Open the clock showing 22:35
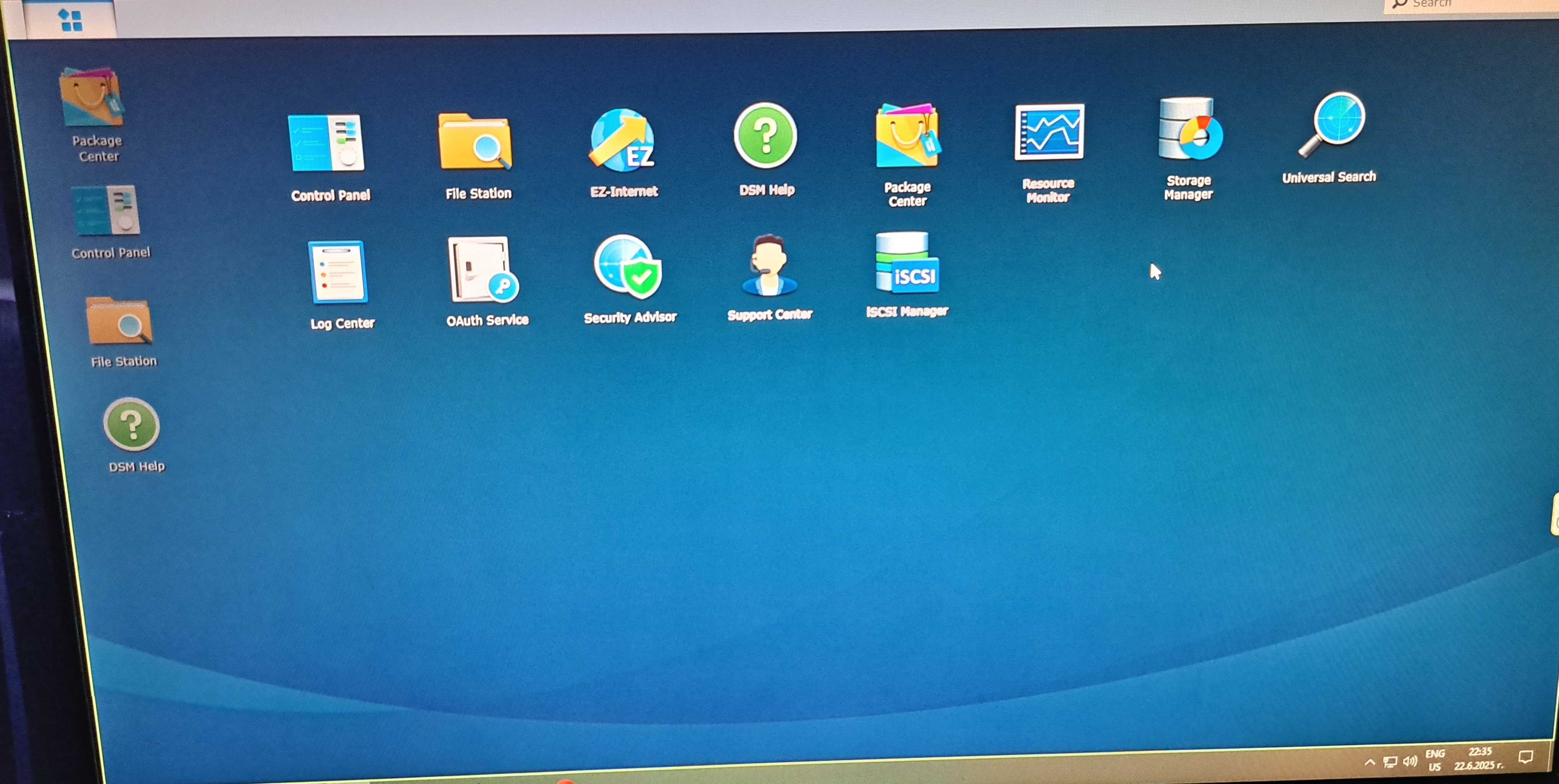 [1479, 758]
